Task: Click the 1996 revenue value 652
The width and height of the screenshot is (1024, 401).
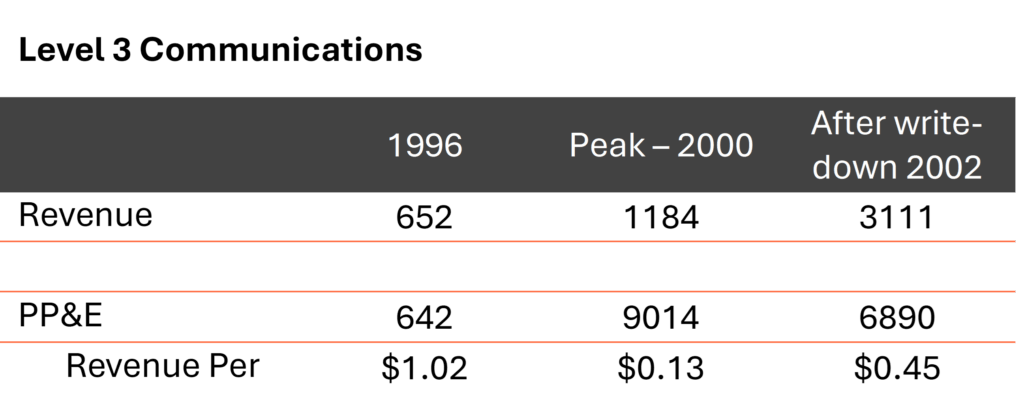Action: pos(425,218)
